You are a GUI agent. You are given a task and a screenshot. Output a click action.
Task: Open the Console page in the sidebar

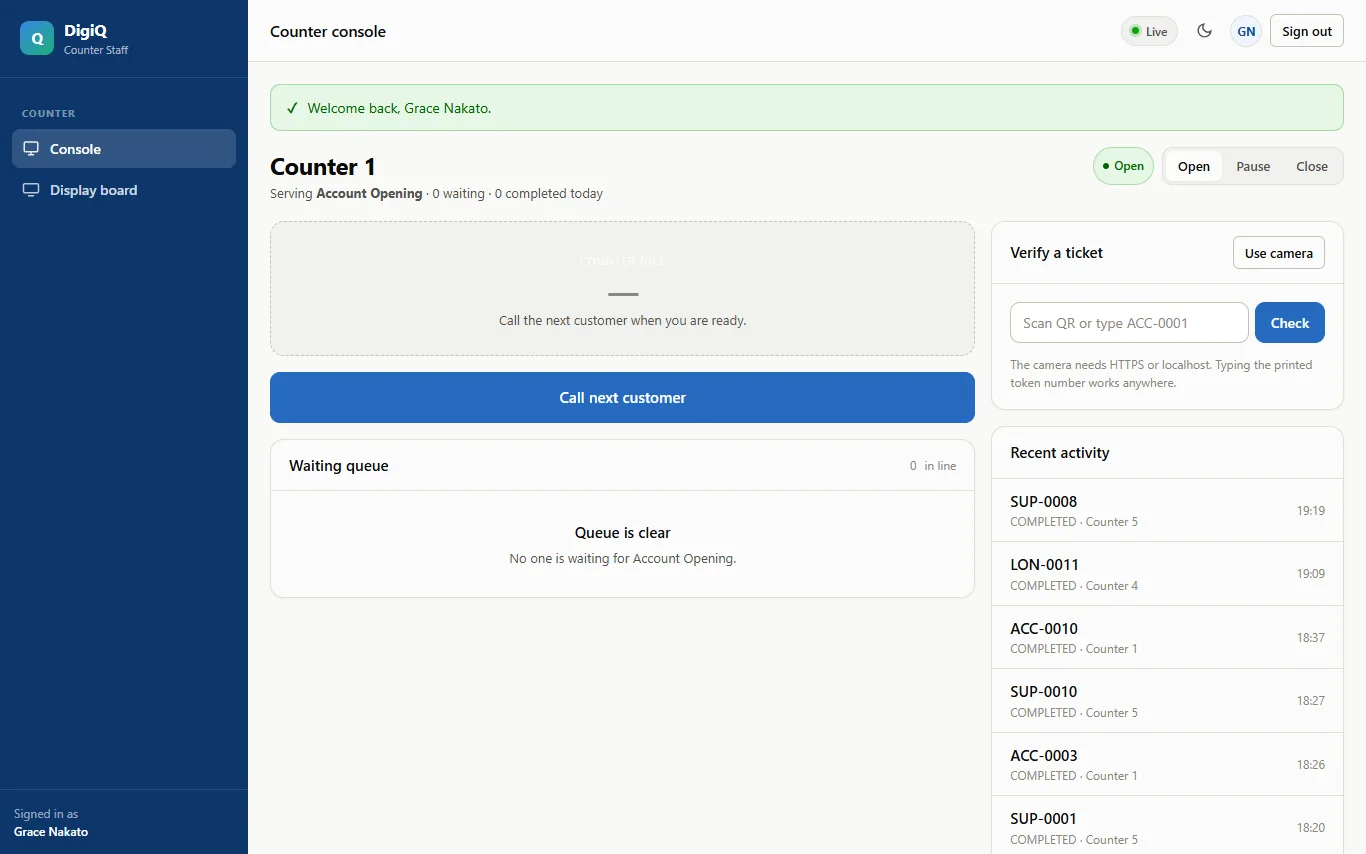tap(124, 149)
